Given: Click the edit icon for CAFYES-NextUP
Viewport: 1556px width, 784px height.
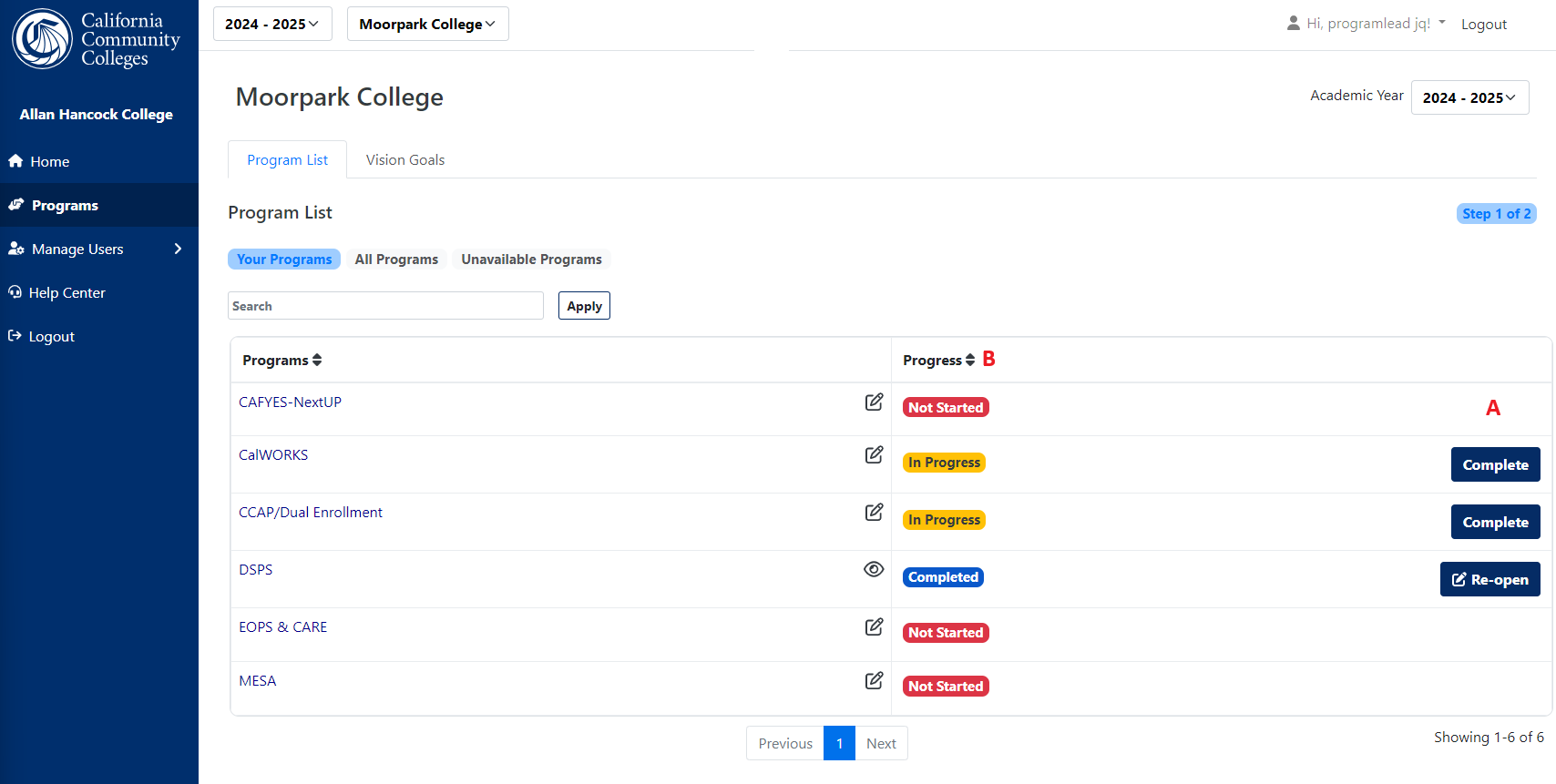Looking at the screenshot, I should 874,402.
